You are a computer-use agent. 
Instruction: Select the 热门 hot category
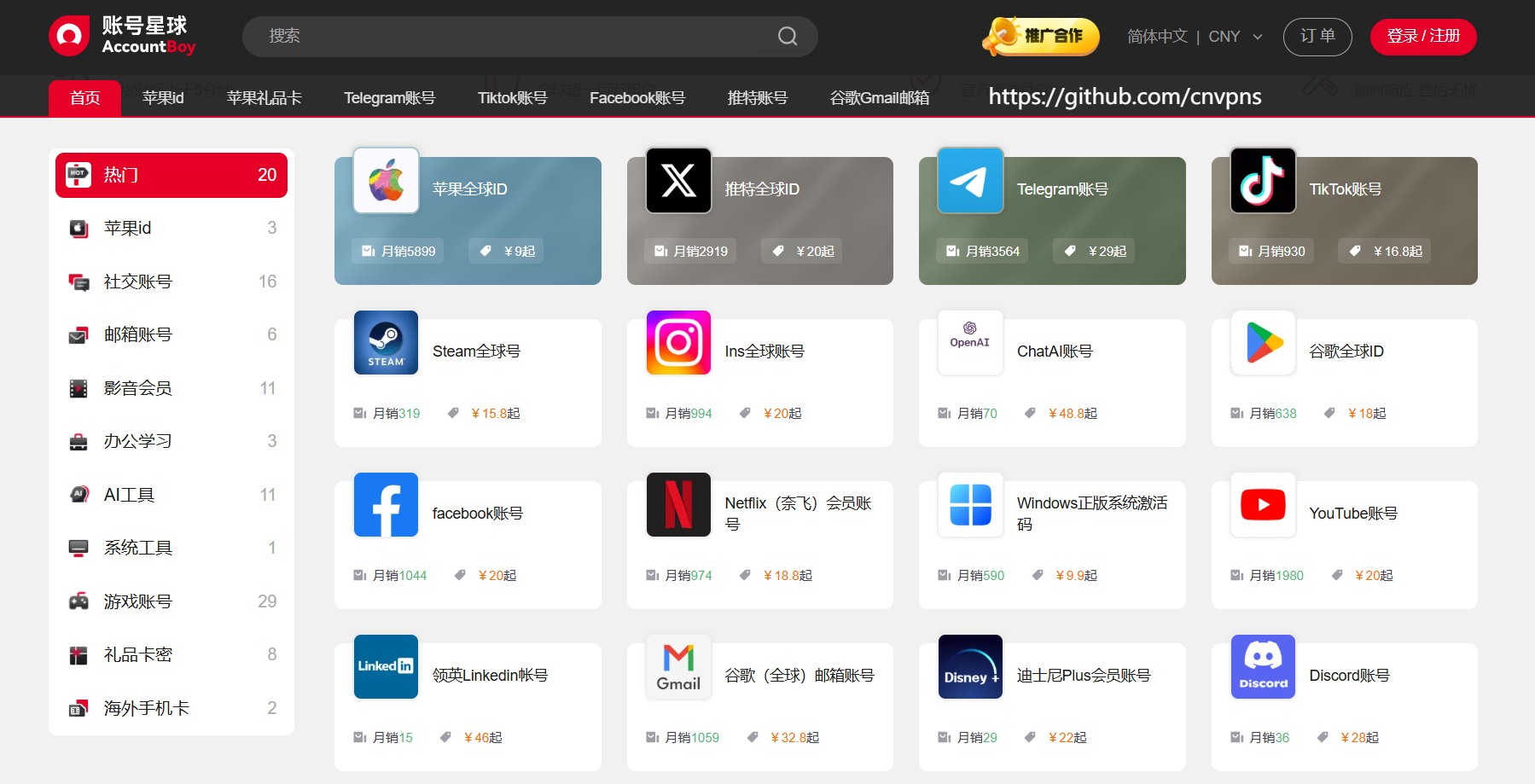point(172,175)
